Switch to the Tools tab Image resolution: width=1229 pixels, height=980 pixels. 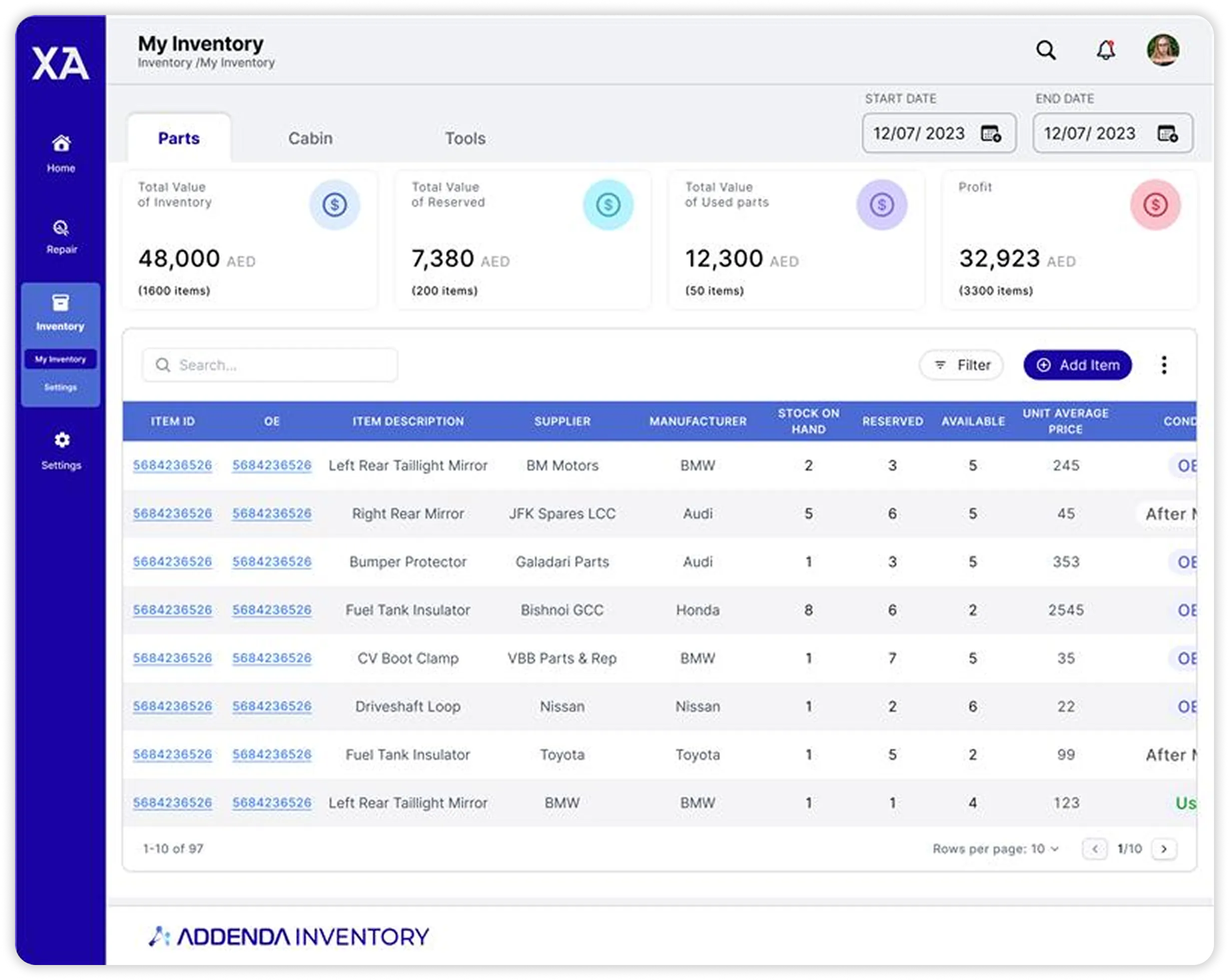coord(465,138)
